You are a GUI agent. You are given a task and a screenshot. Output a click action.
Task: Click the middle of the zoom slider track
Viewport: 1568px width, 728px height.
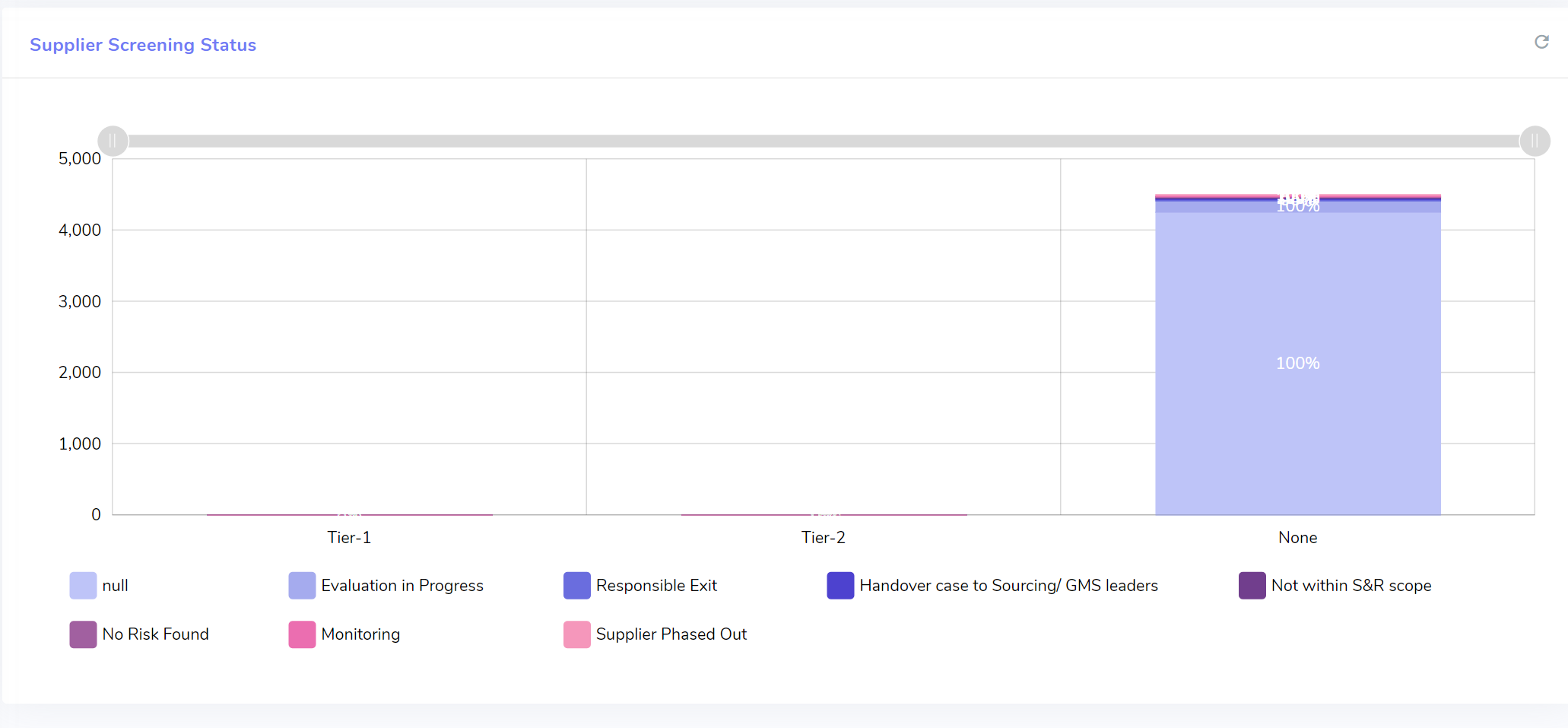coord(824,141)
